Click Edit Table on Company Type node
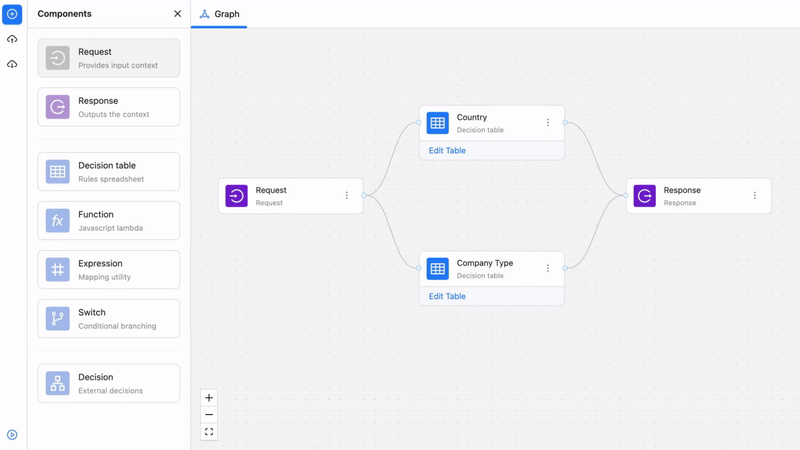The image size is (800, 450). point(447,297)
